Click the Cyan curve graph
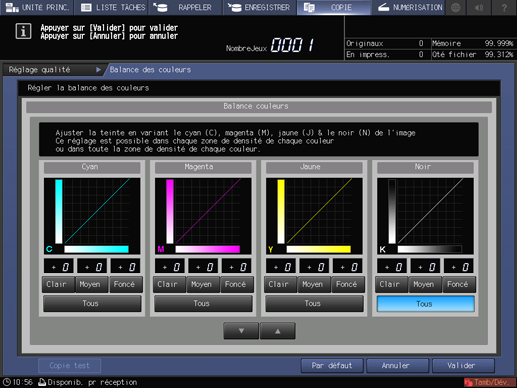 pyautogui.click(x=92, y=216)
